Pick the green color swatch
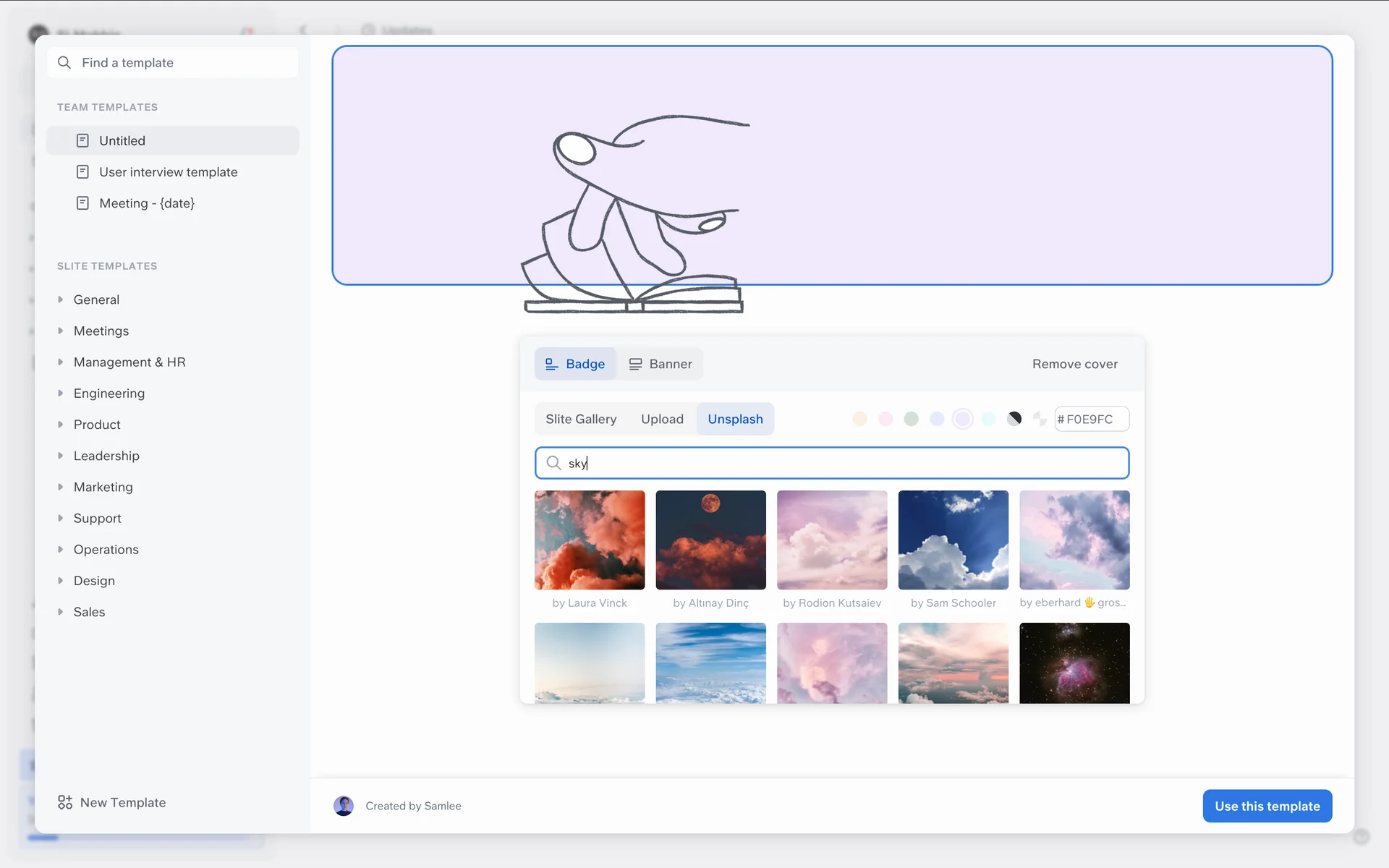 (911, 419)
